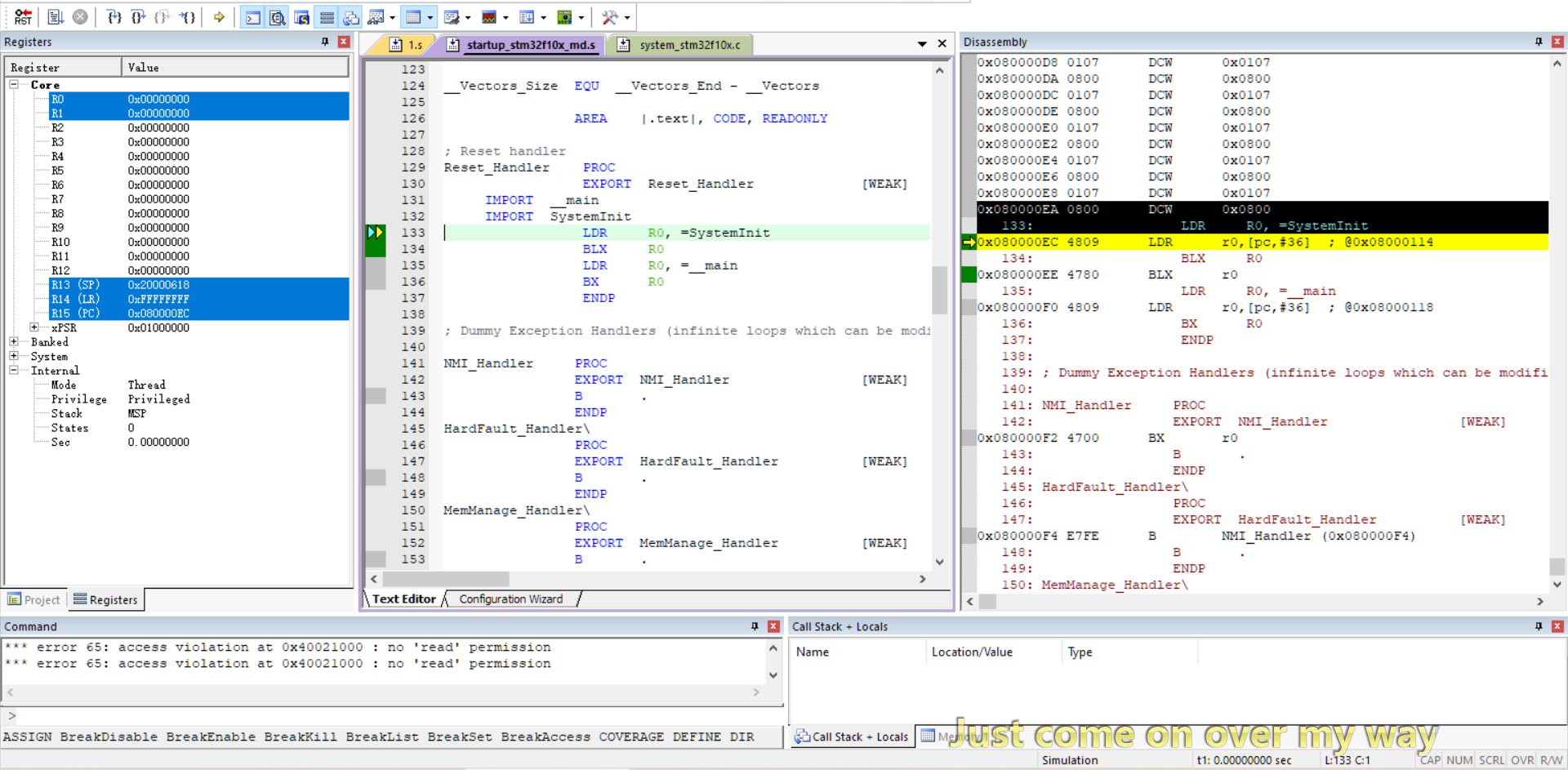Toggle the Disassembly Window toolbar button
The image size is (1568, 770).
(x=278, y=17)
